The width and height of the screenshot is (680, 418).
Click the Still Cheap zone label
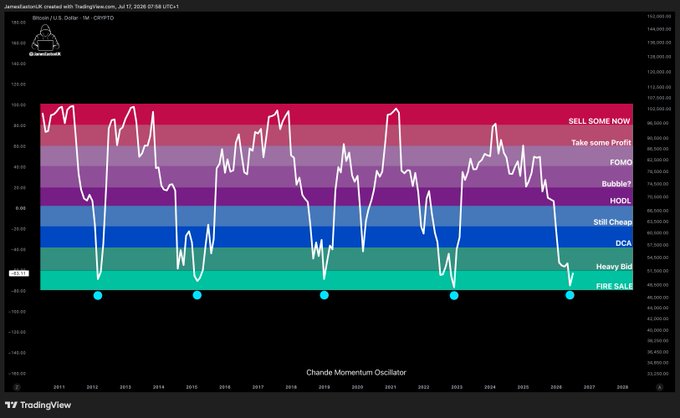(612, 222)
